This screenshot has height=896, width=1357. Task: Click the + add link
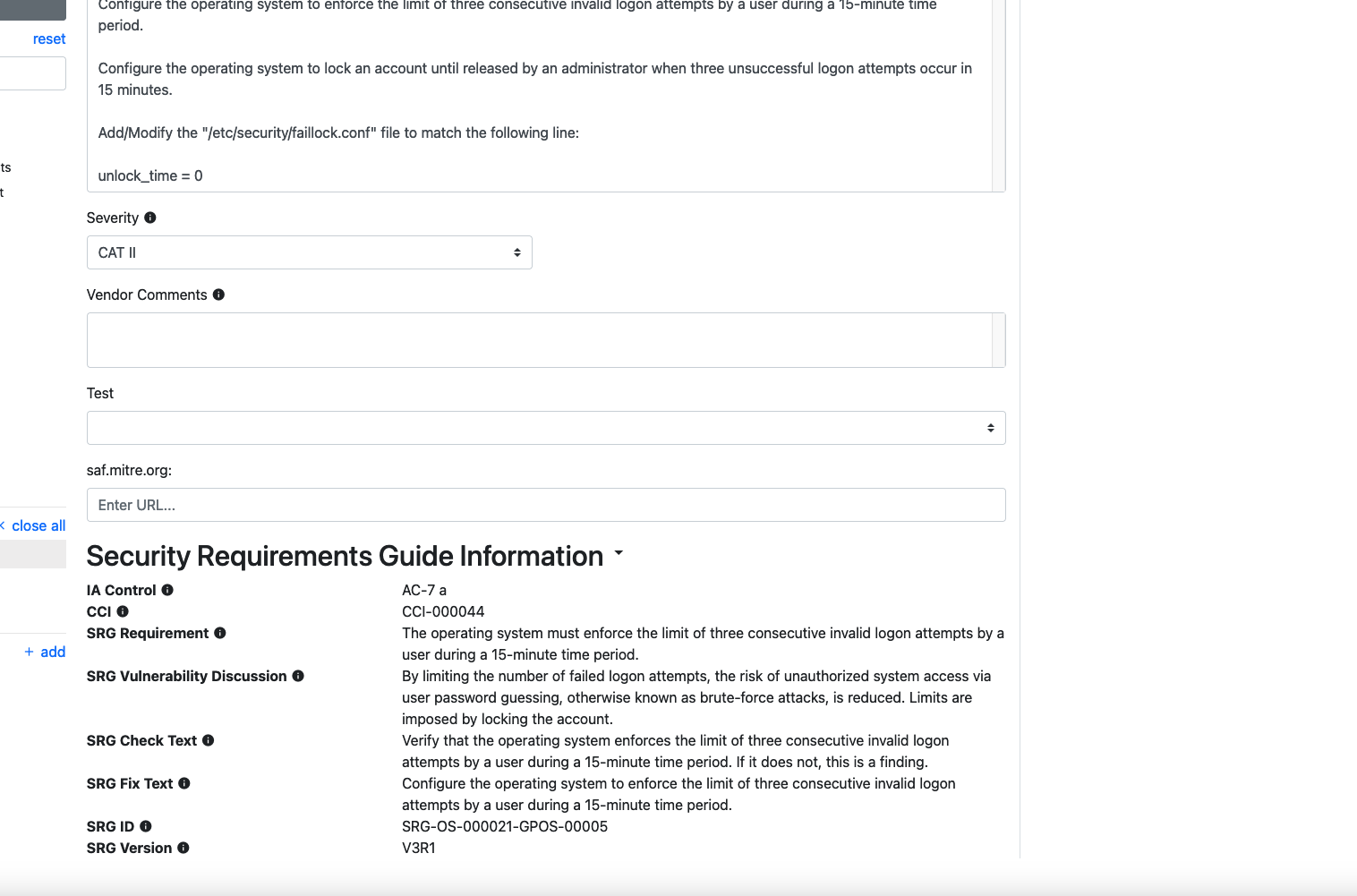(x=45, y=652)
